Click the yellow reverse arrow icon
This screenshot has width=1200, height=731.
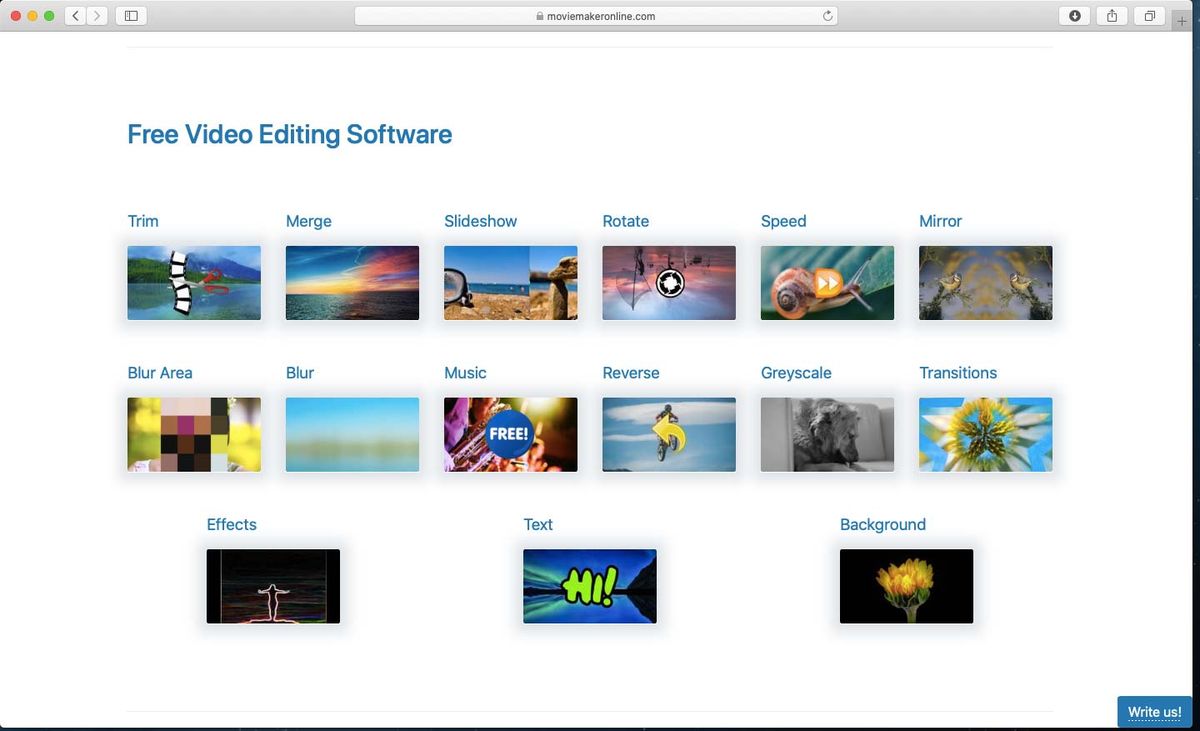point(668,434)
